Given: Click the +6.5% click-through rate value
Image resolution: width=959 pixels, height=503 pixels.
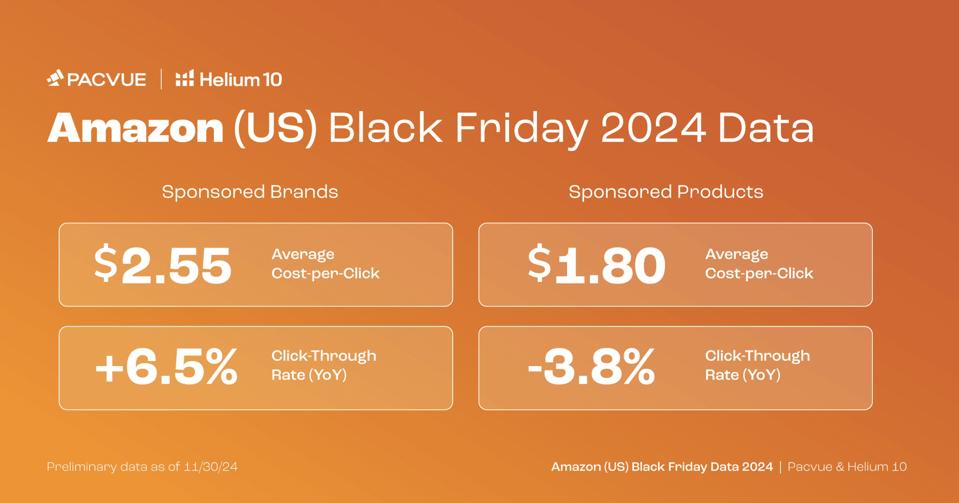Looking at the screenshot, I should pyautogui.click(x=166, y=368).
